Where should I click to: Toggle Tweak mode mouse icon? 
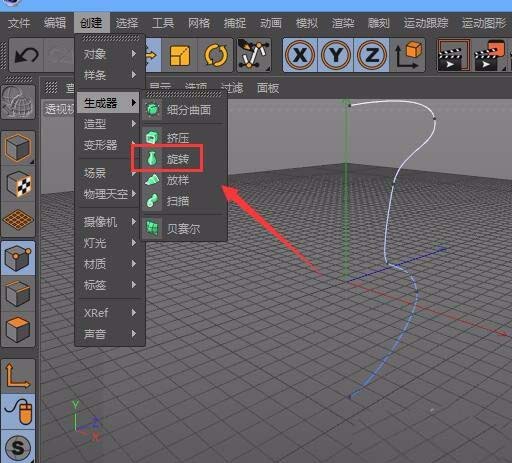pyautogui.click(x=18, y=411)
